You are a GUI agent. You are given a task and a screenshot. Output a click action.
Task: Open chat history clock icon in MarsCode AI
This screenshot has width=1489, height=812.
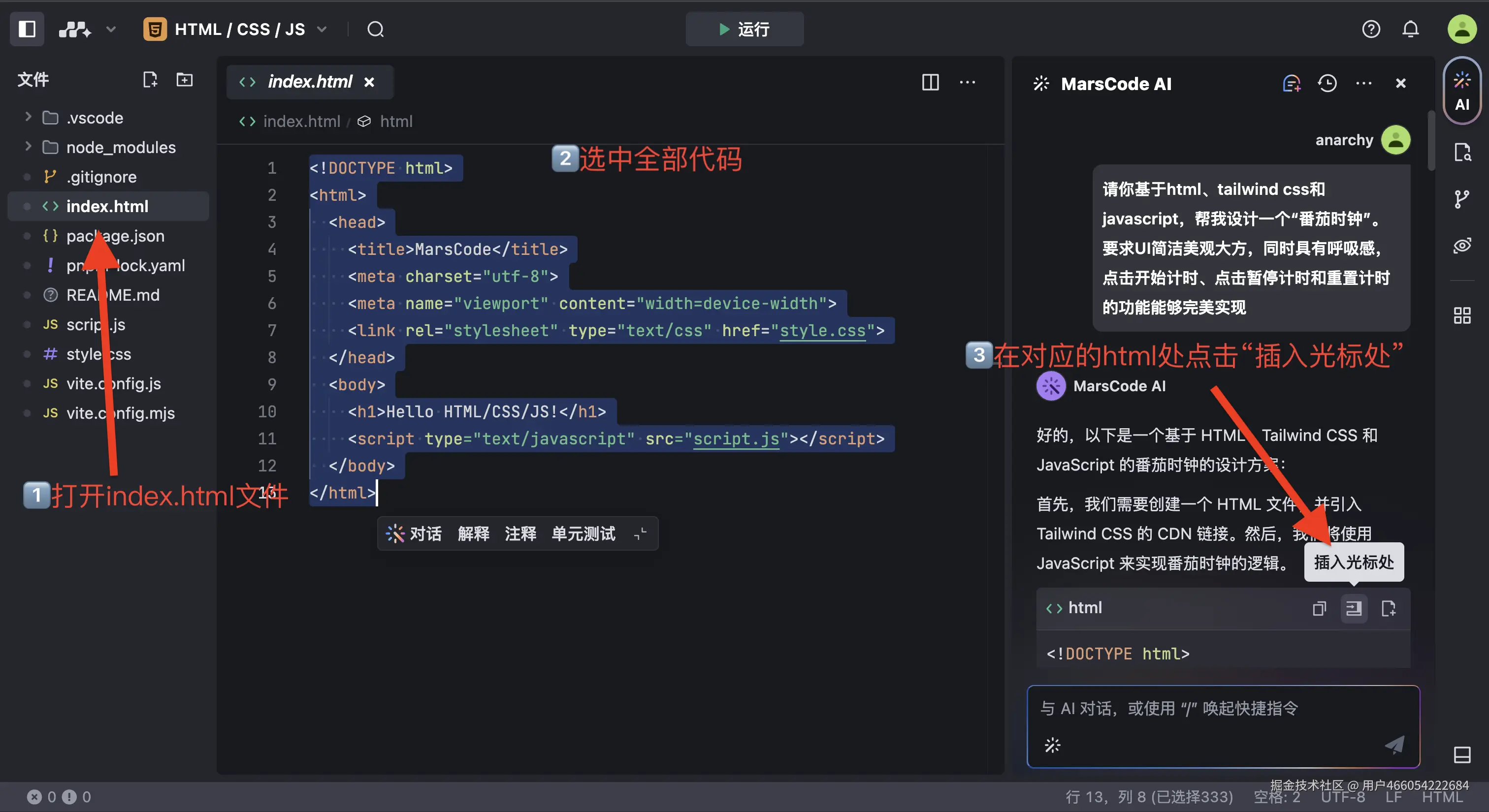click(1327, 84)
